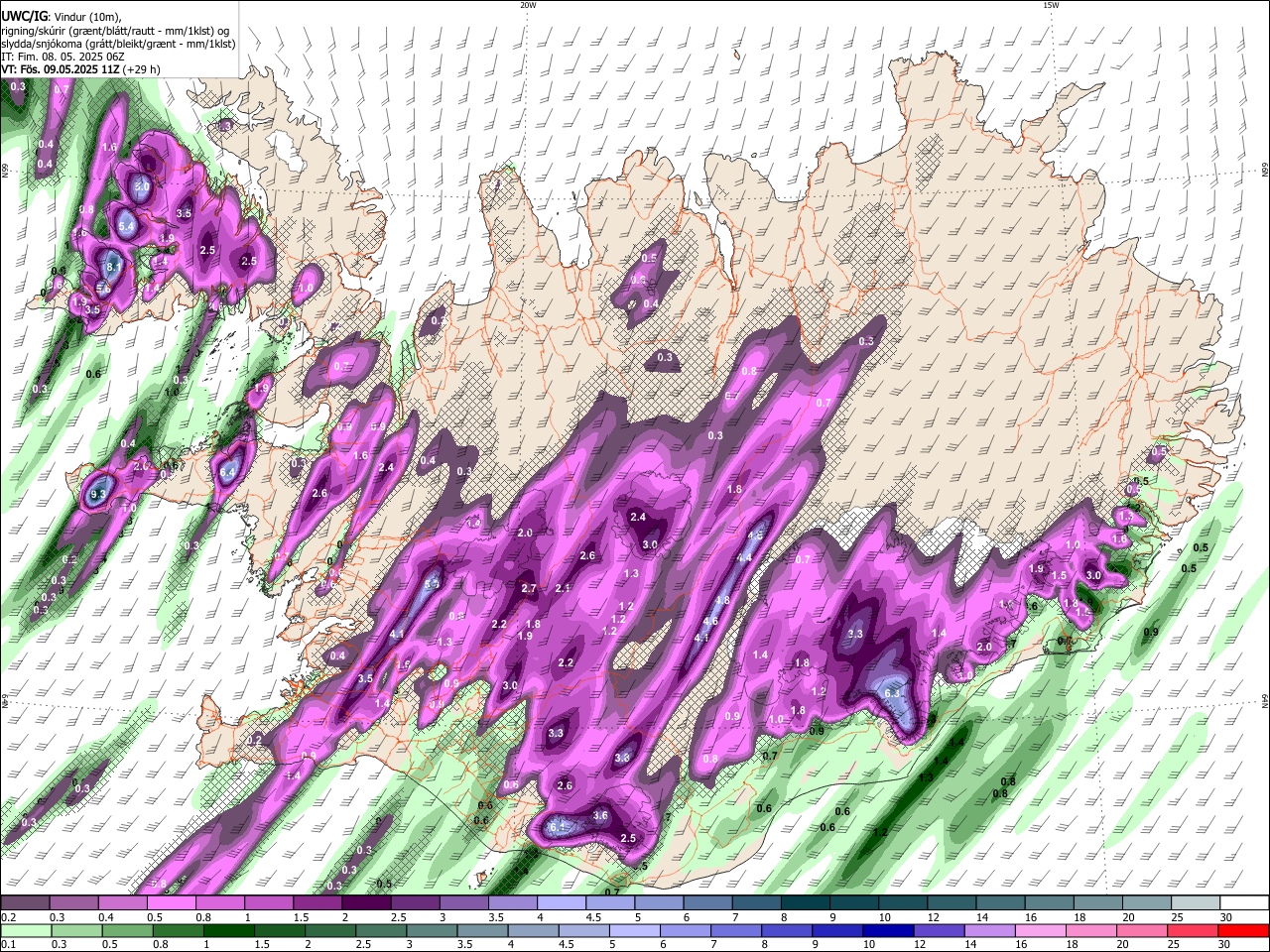This screenshot has height=952, width=1270.
Task: Click the 'slydda/snjókoma' legend description line
Action: pos(118,44)
